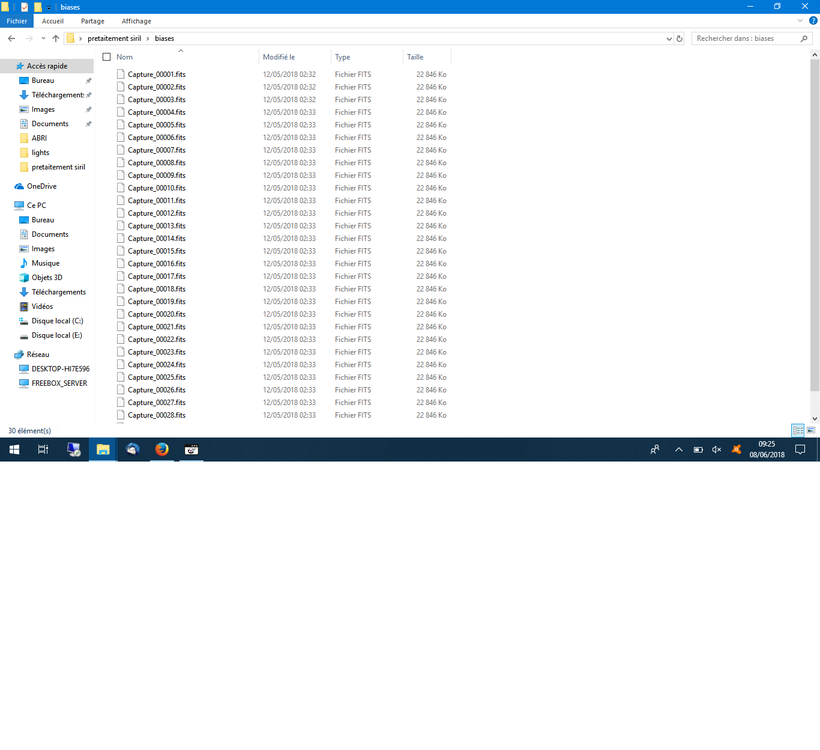This screenshot has height=750, width=820.
Task: Go back with the left arrow button
Action: pyautogui.click(x=12, y=38)
